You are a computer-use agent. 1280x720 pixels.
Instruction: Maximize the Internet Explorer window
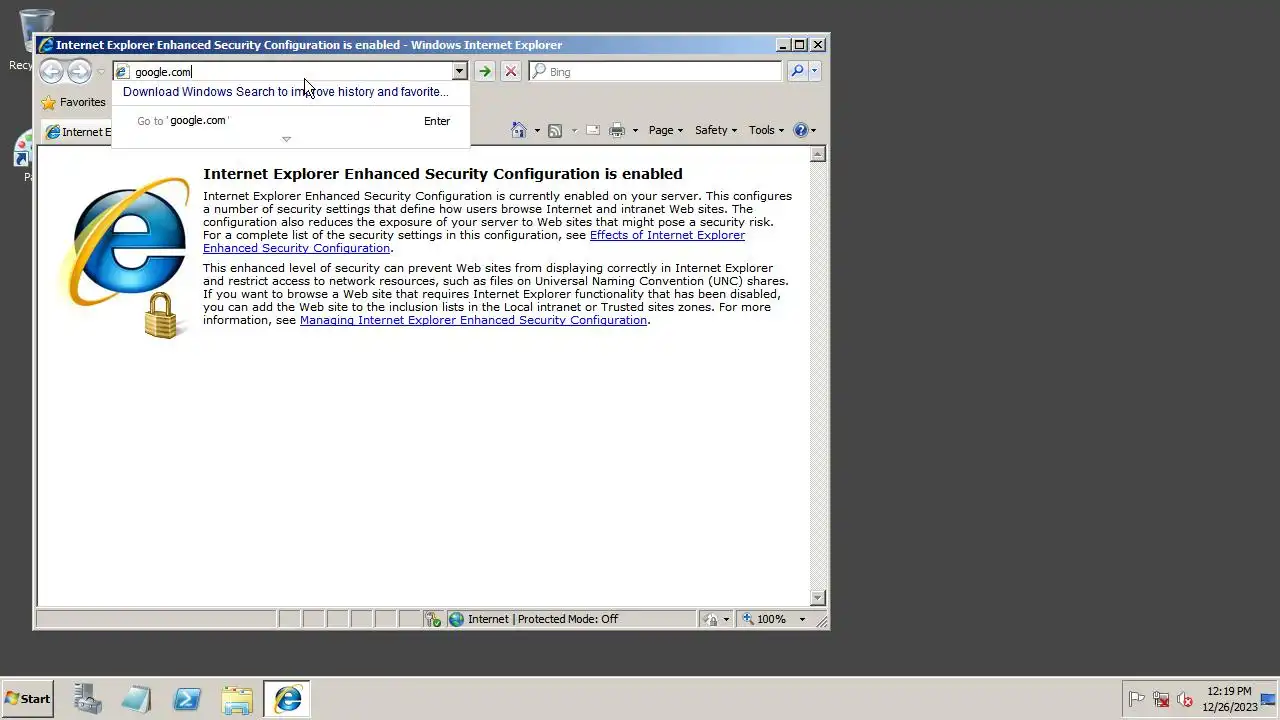pyautogui.click(x=800, y=45)
